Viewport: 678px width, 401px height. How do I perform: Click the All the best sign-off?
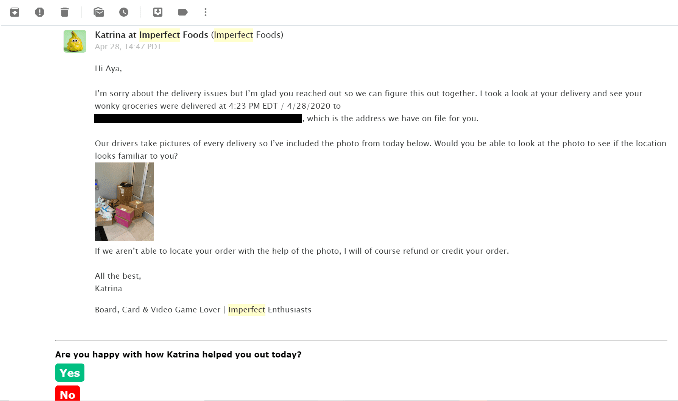(118, 276)
